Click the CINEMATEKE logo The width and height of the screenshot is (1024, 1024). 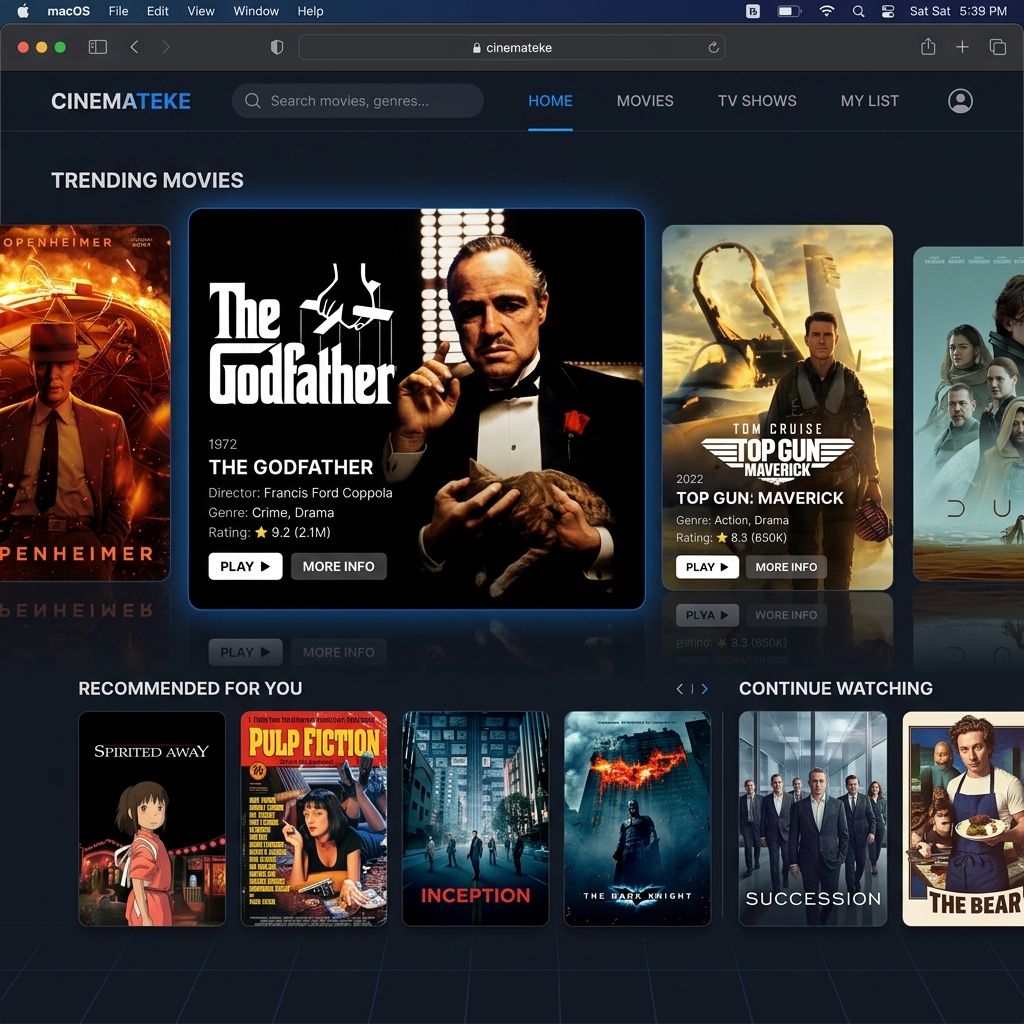point(121,101)
